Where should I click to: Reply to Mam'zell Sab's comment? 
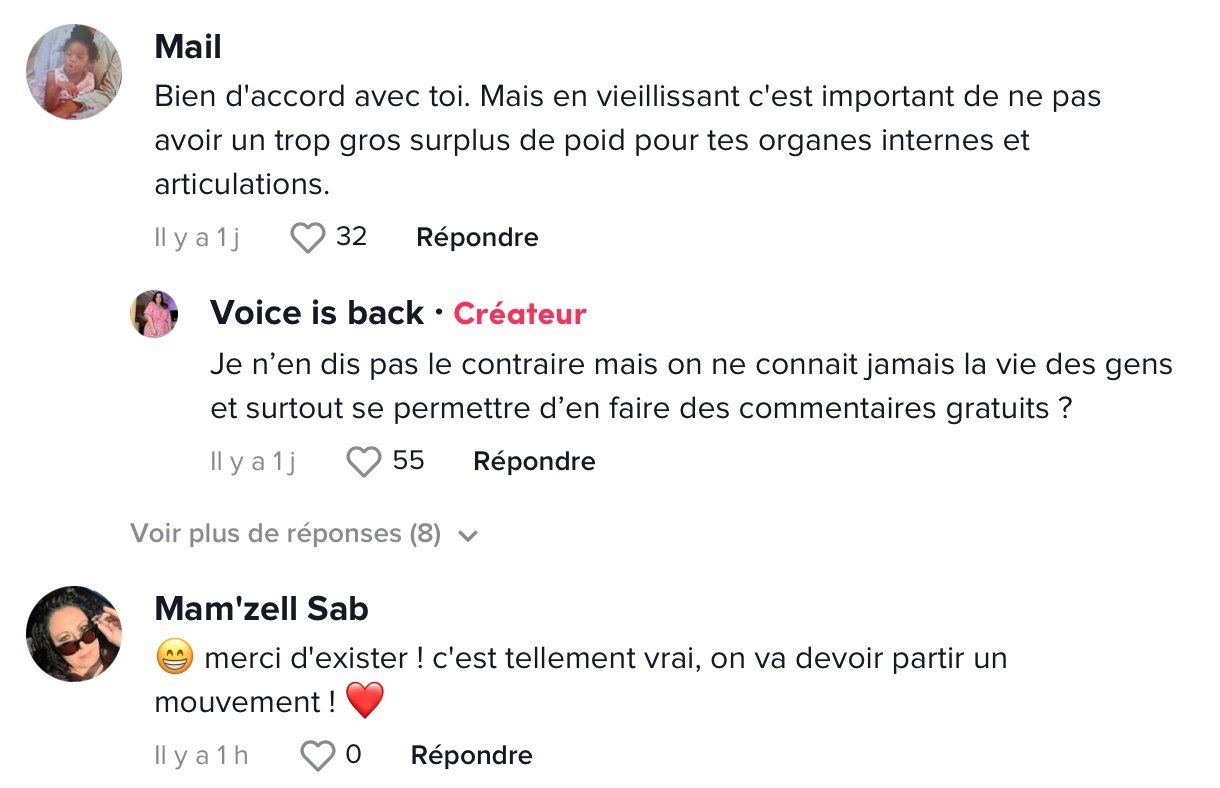pos(471,756)
